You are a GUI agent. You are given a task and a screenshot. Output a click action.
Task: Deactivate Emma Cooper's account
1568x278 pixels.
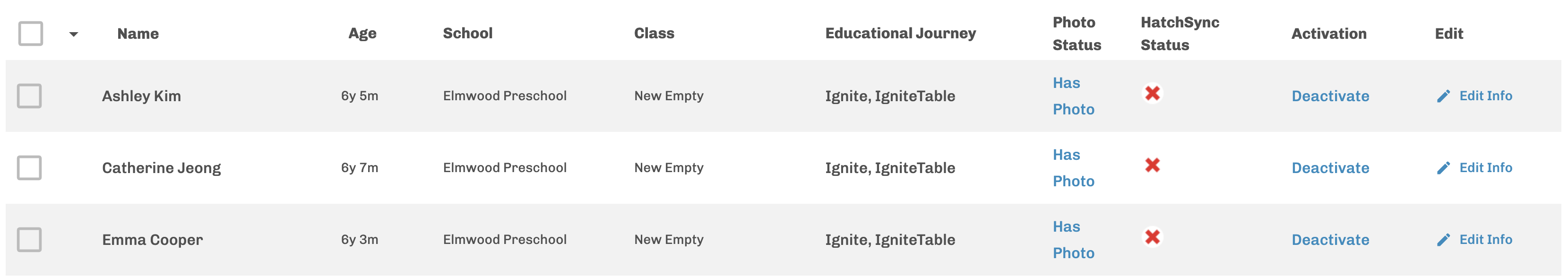pos(1330,240)
